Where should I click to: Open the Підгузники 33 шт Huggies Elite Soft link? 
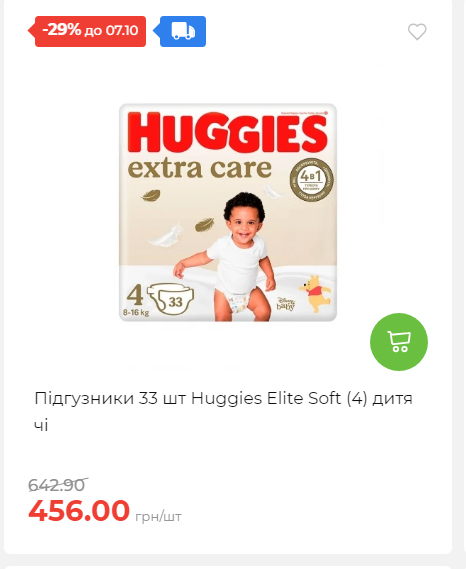coord(224,412)
